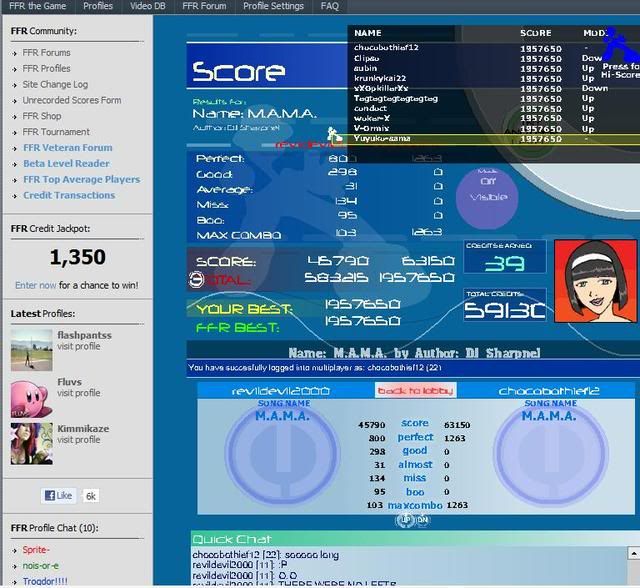Toggle the Off Visible mode circle

[488, 191]
